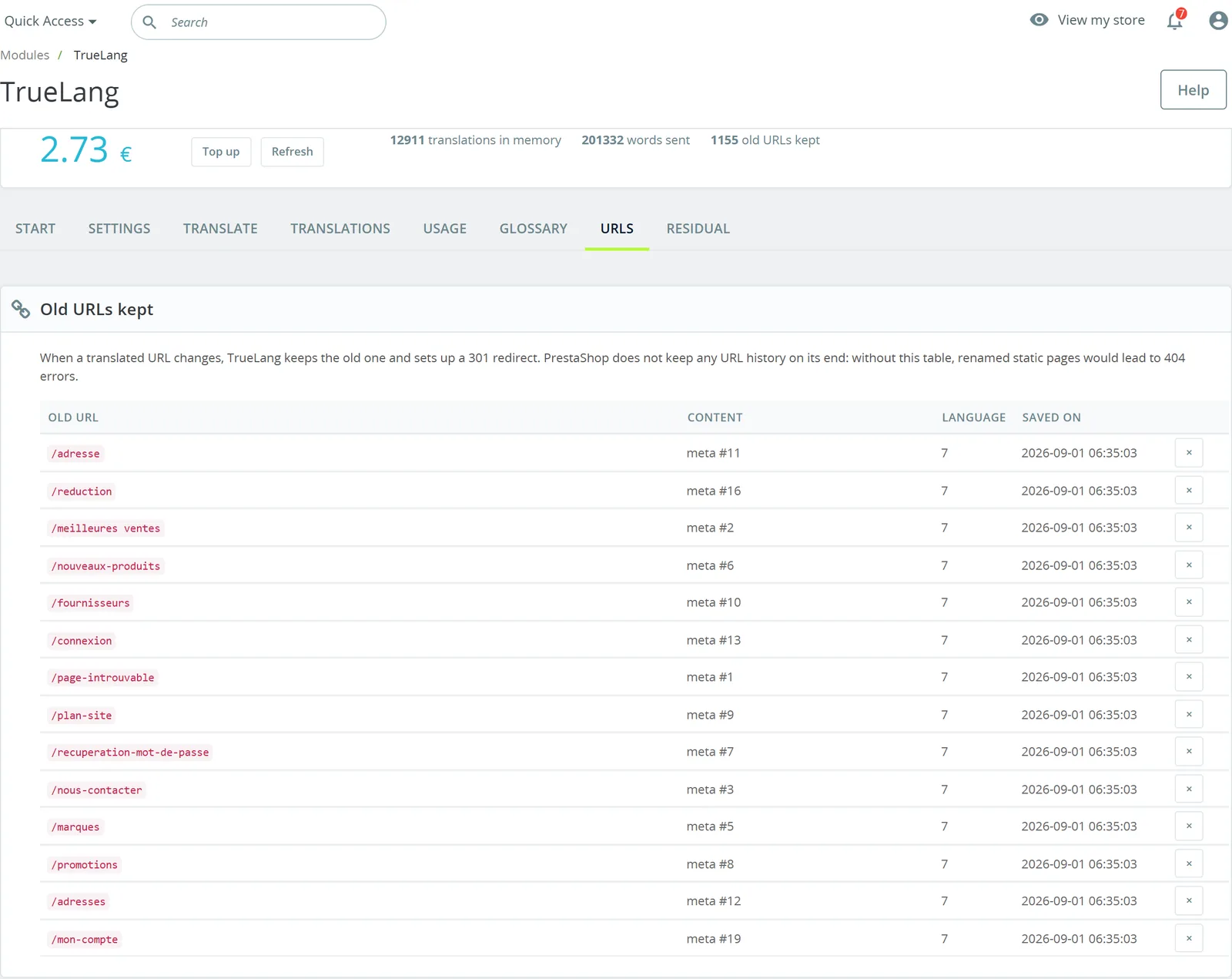1232x979 pixels.
Task: Open the notifications bell
Action: pyautogui.click(x=1175, y=20)
